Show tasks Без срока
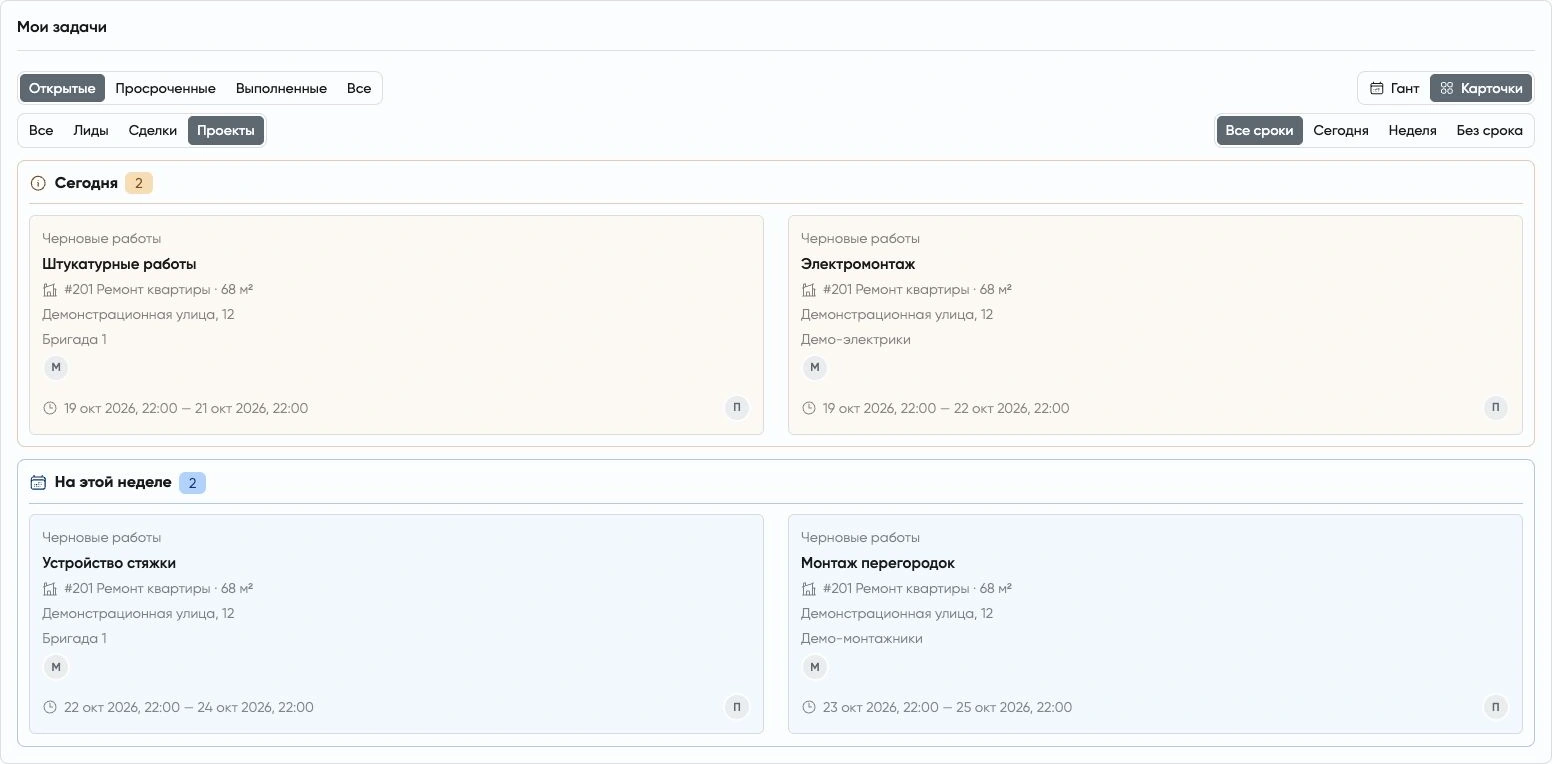1552x764 pixels. tap(1489, 130)
